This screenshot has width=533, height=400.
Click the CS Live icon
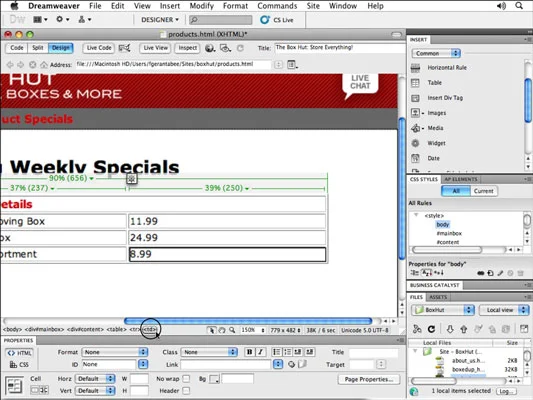coord(265,20)
